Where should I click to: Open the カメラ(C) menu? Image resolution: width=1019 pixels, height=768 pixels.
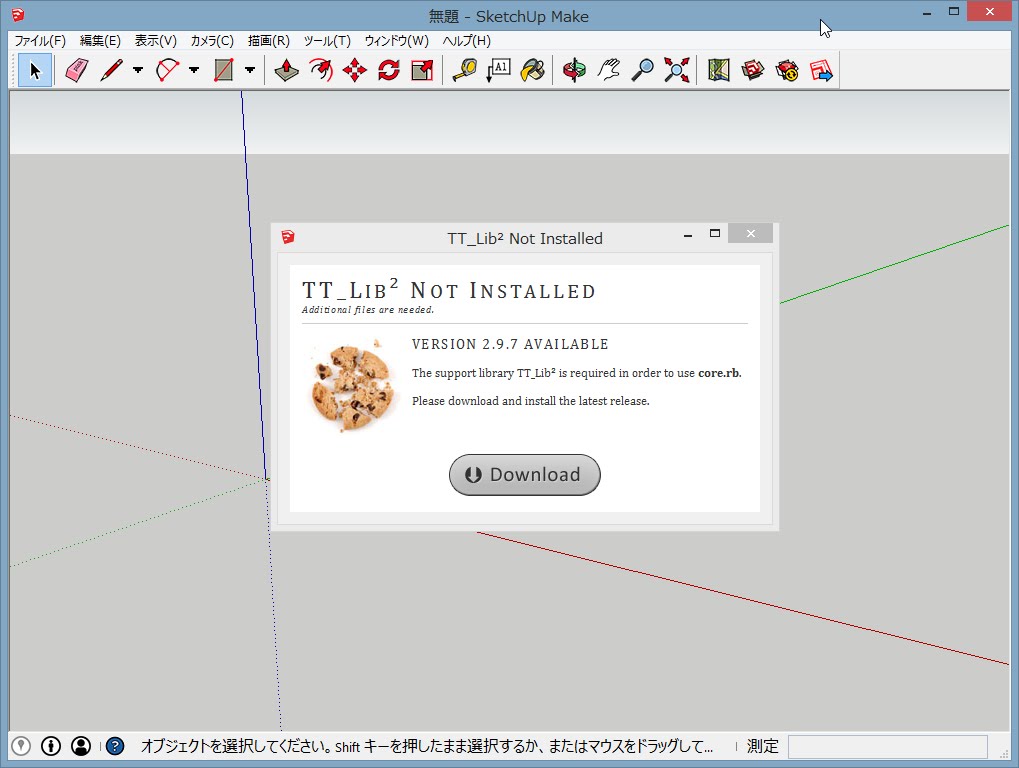[212, 41]
